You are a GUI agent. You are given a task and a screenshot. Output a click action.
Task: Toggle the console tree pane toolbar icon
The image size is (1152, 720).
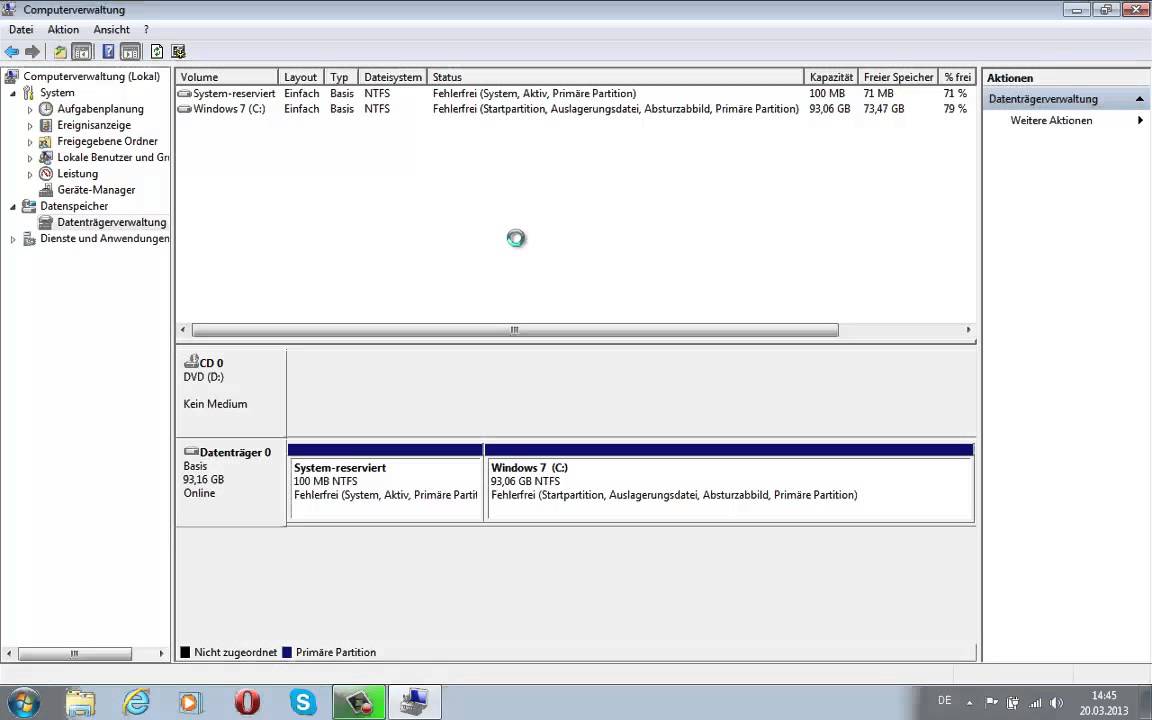pyautogui.click(x=82, y=51)
